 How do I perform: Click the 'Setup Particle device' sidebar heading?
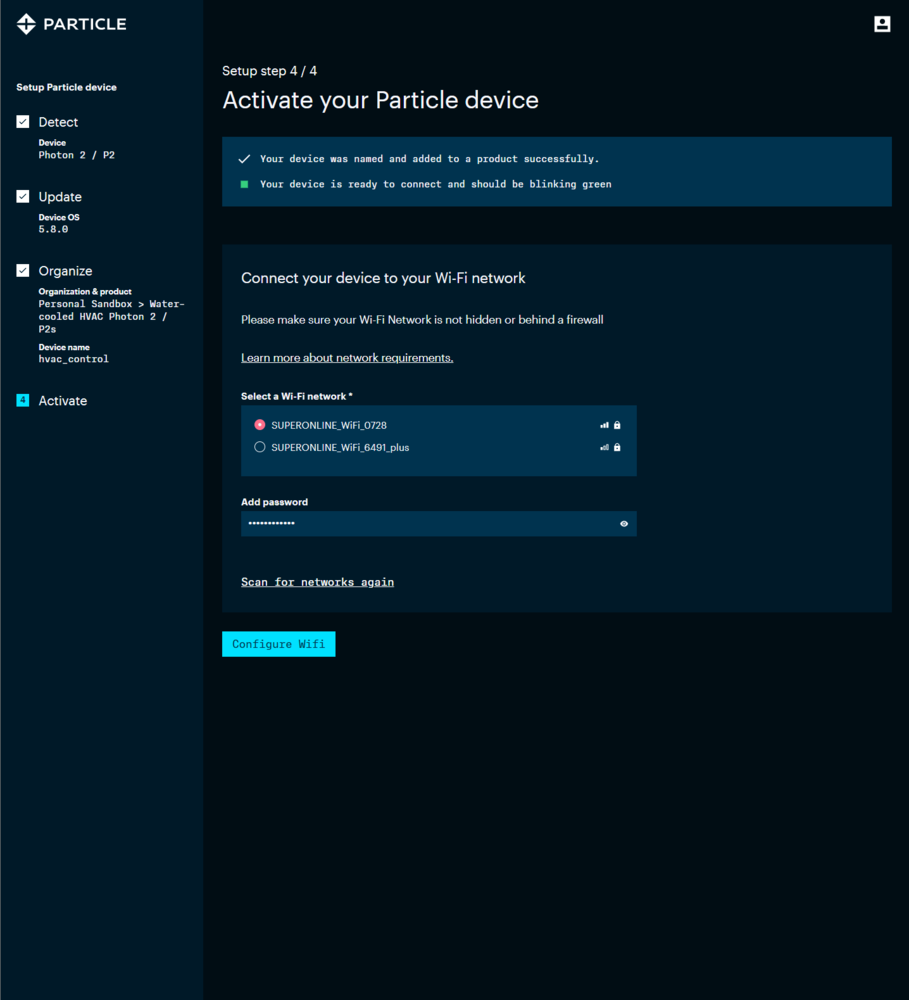tap(66, 87)
